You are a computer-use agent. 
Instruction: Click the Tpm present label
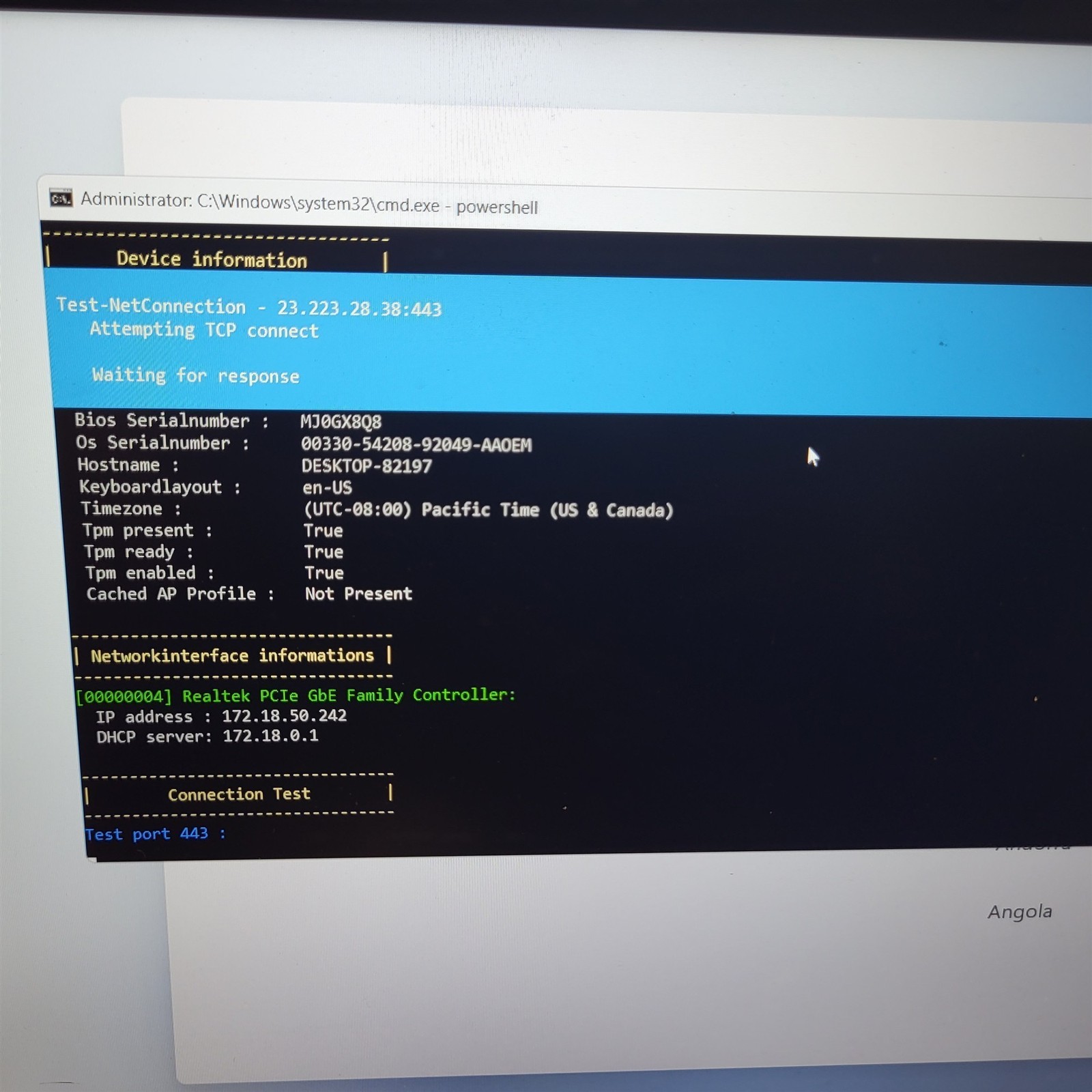coord(147,530)
